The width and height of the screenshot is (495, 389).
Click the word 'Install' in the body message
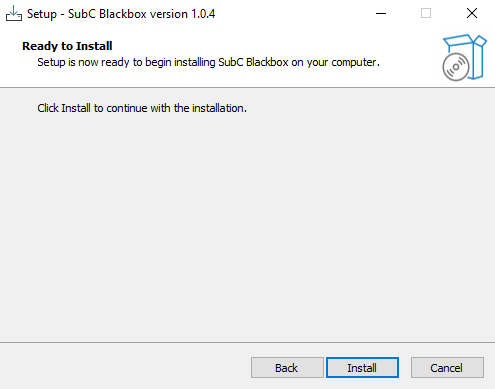coord(76,108)
